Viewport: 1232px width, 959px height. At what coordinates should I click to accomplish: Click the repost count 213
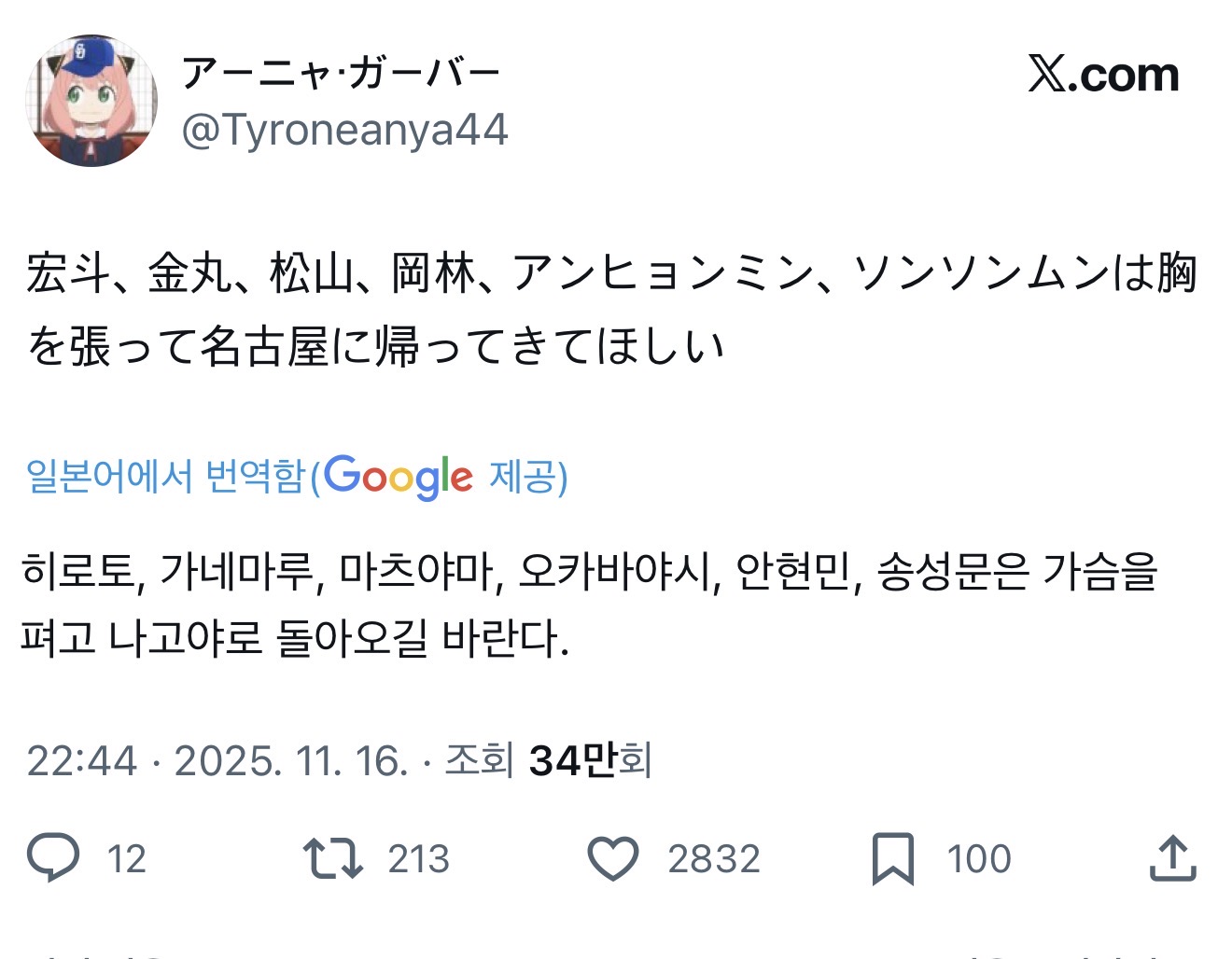[x=418, y=859]
